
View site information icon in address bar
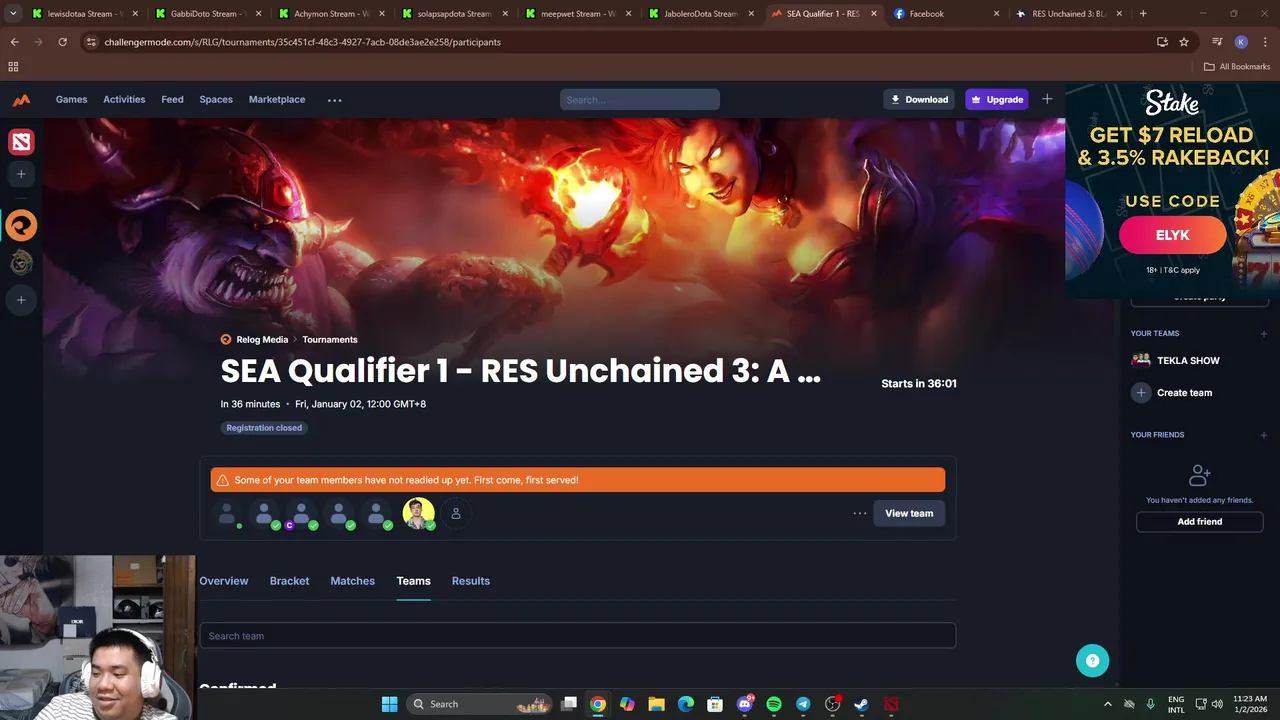(91, 42)
